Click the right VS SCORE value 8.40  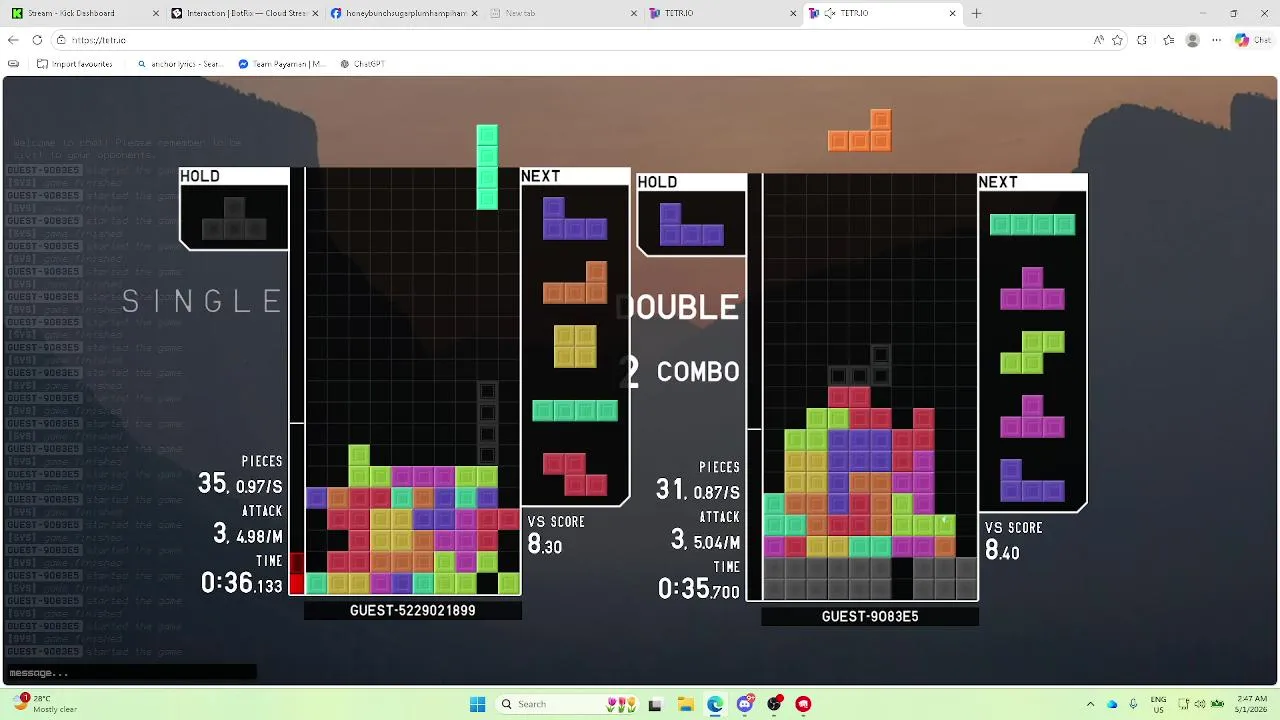point(1002,551)
